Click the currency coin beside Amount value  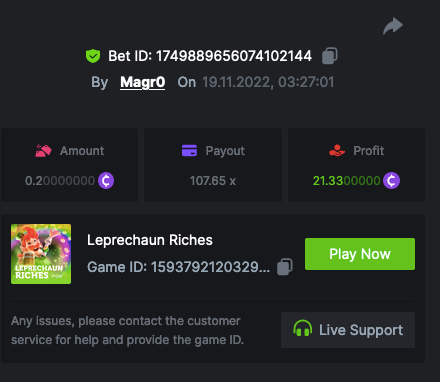[106, 181]
